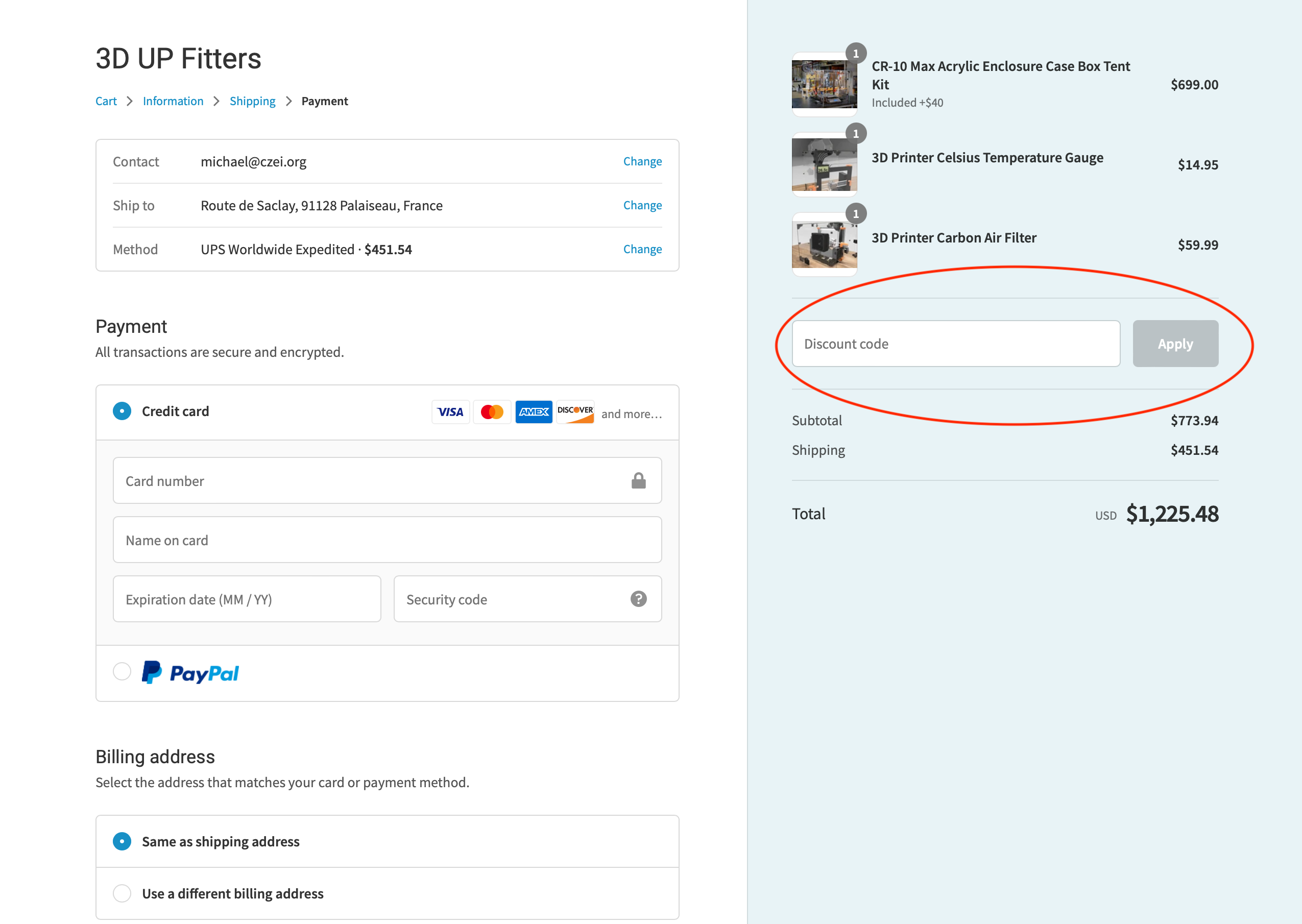Click the Visa card icon
This screenshot has width=1302, height=924.
tap(450, 411)
